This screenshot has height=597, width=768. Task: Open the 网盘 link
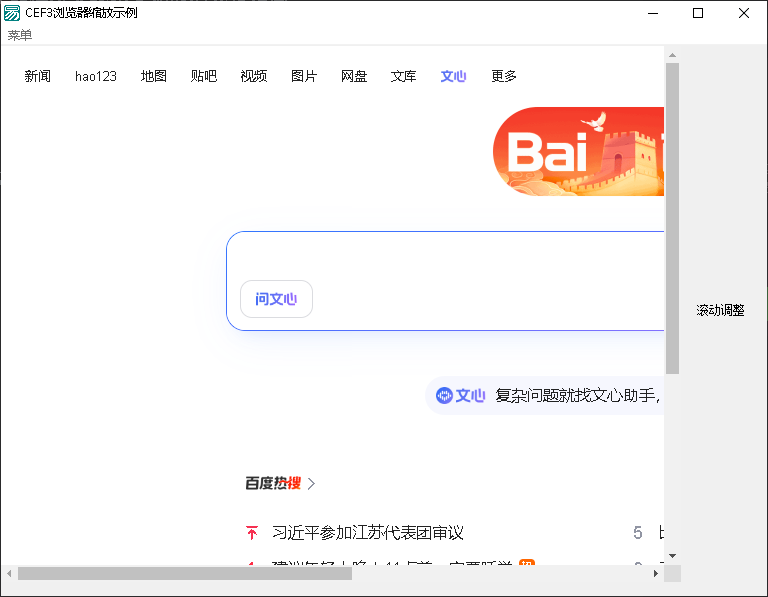click(354, 76)
